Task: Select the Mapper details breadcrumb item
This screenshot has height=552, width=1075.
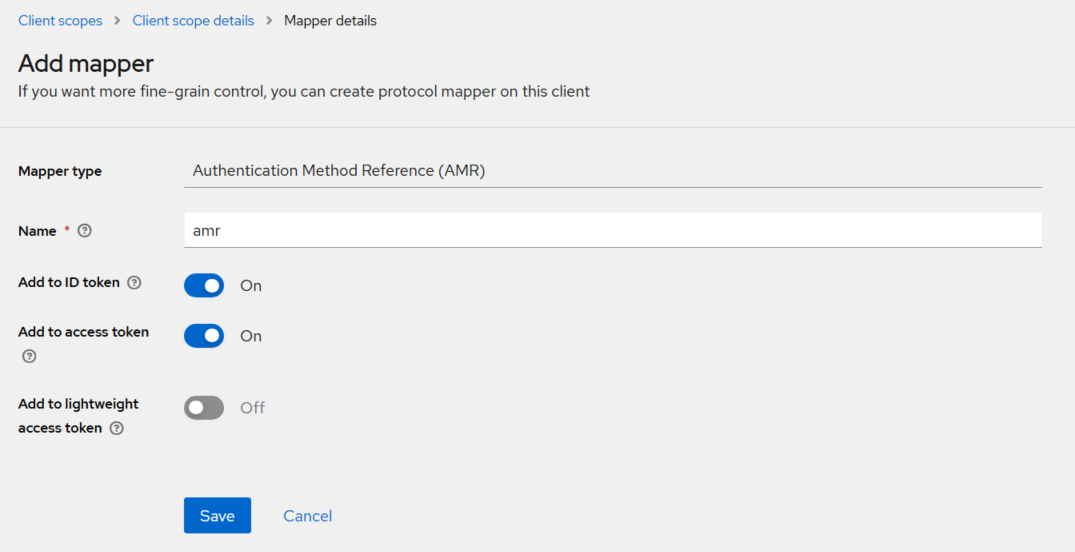Action: [x=330, y=21]
